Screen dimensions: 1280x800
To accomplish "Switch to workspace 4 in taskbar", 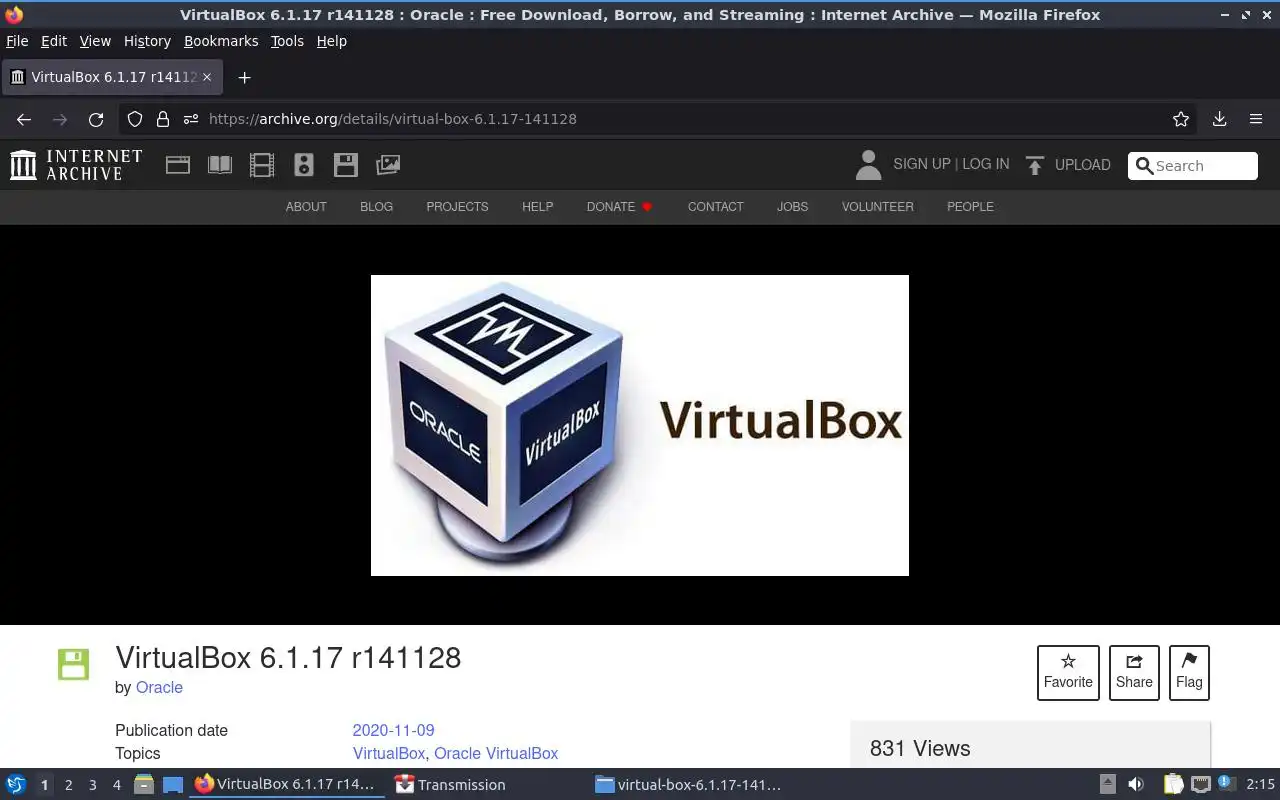I will tap(116, 785).
